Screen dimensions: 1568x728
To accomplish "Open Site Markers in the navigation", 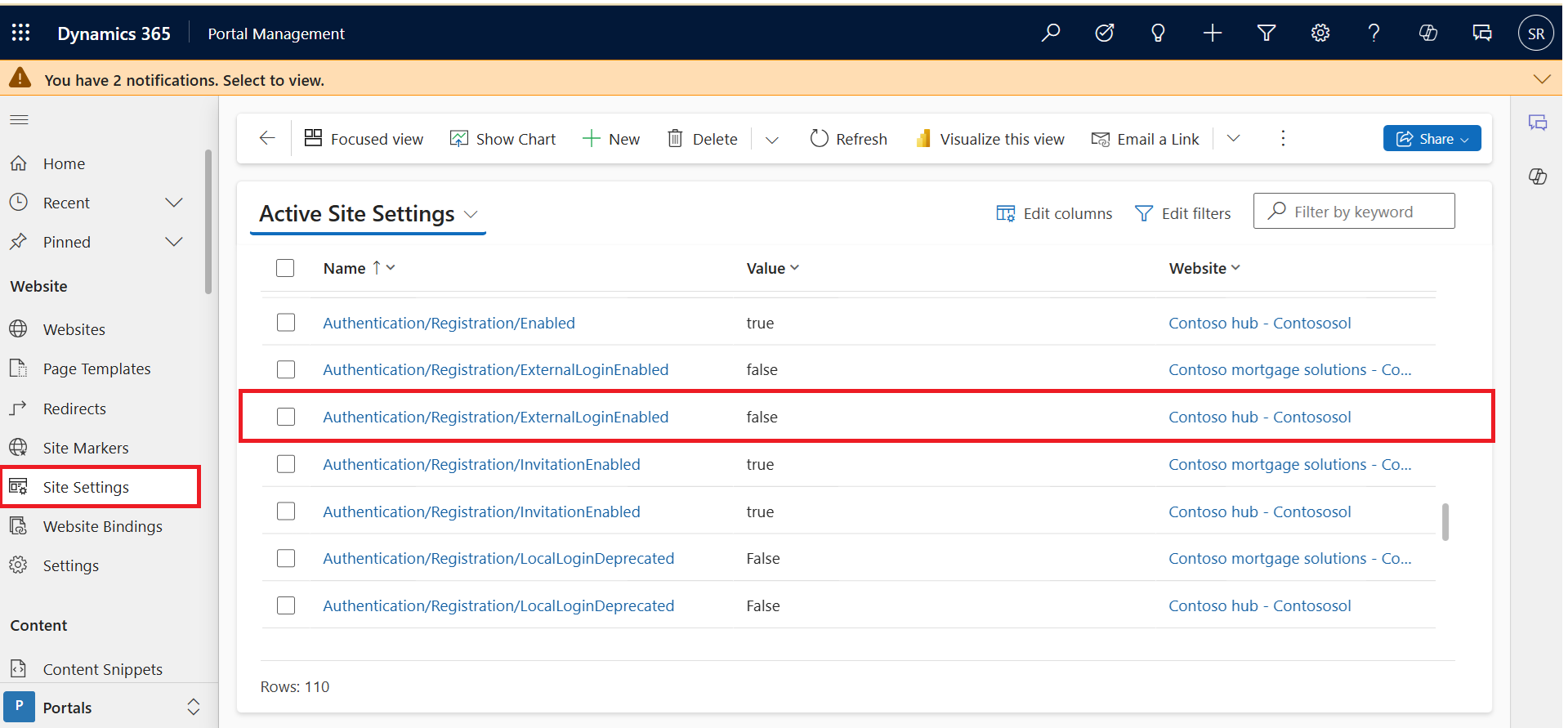I will coord(86,448).
